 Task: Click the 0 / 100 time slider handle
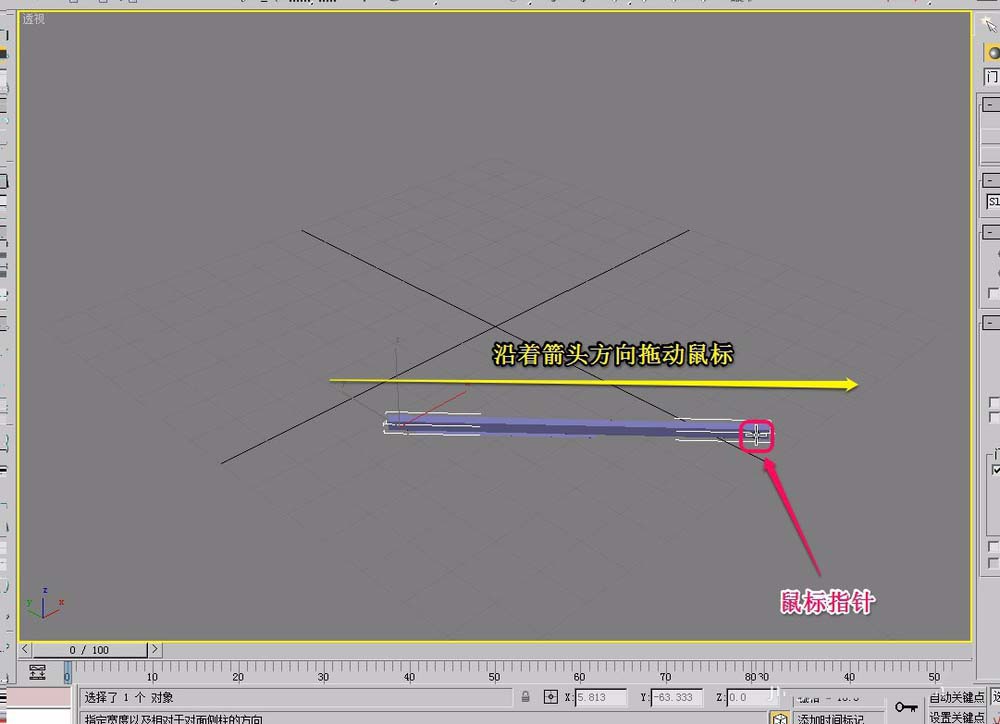(89, 649)
